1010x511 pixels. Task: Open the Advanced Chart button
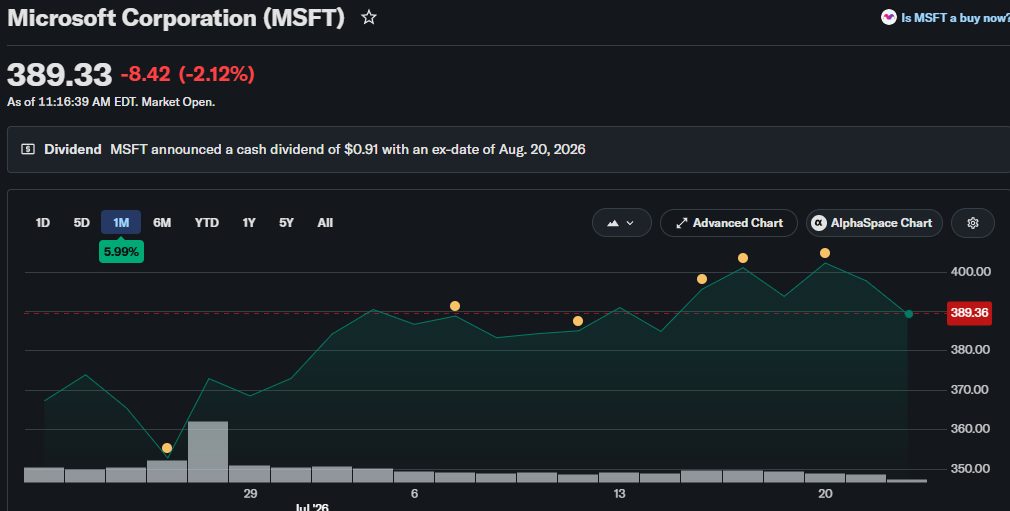(729, 223)
